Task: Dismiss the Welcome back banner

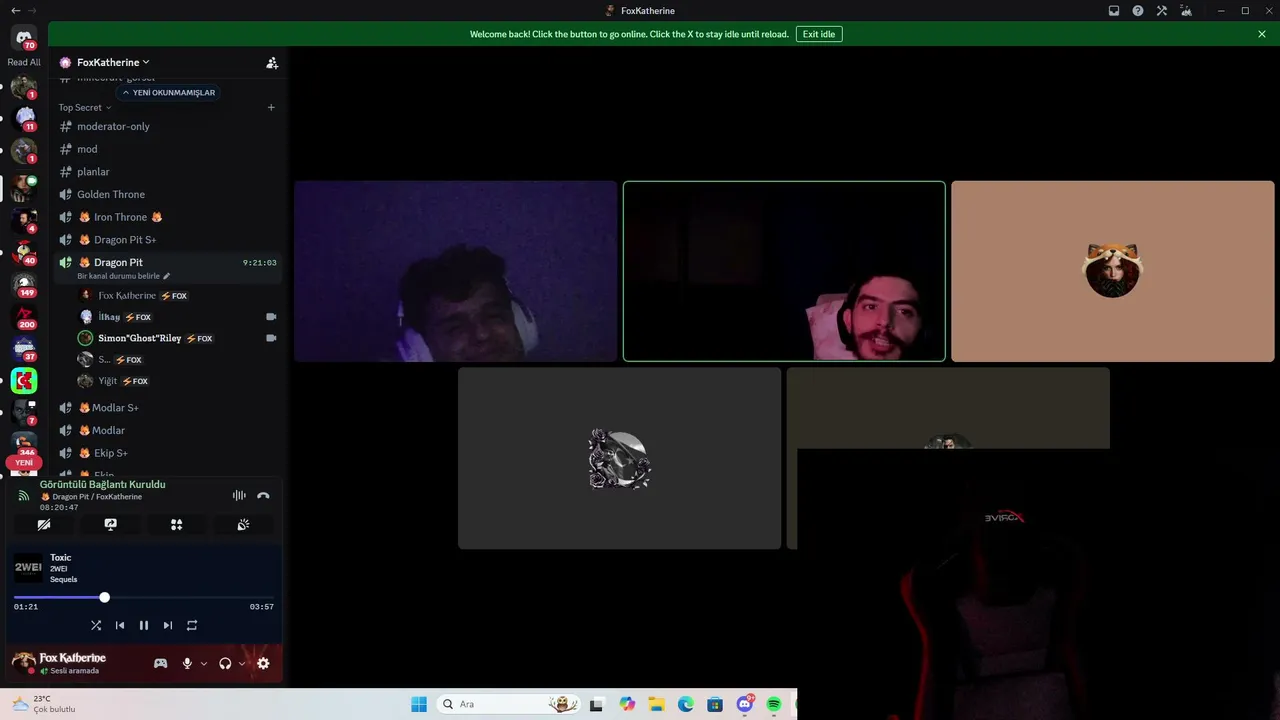Action: pyautogui.click(x=1262, y=34)
